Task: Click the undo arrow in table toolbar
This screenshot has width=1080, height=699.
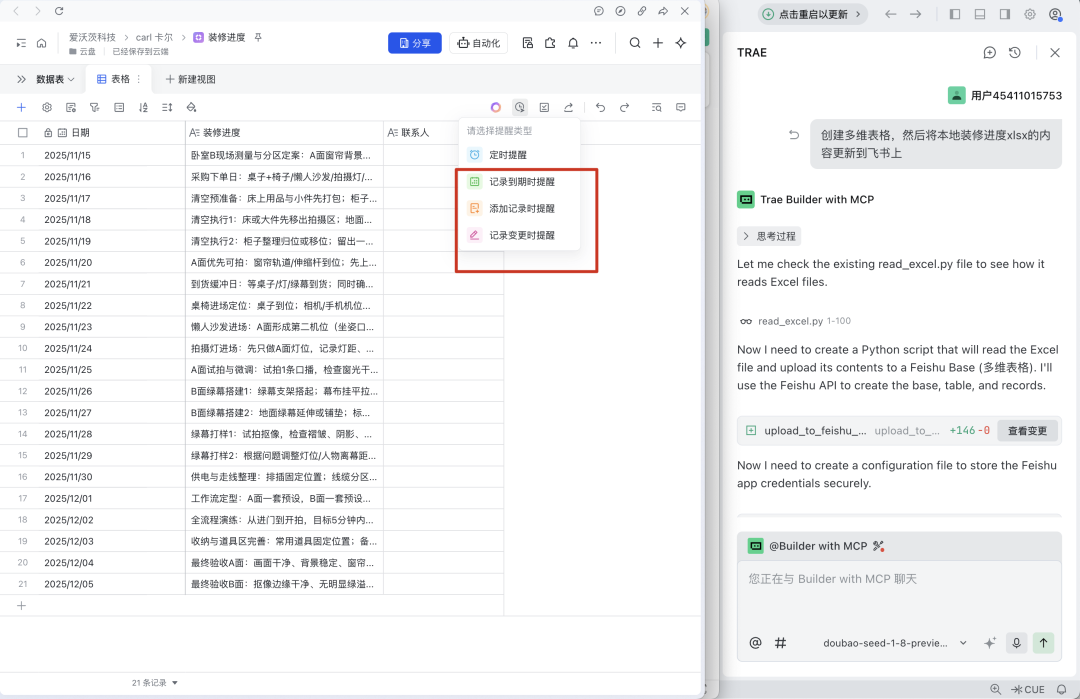Action: [600, 107]
